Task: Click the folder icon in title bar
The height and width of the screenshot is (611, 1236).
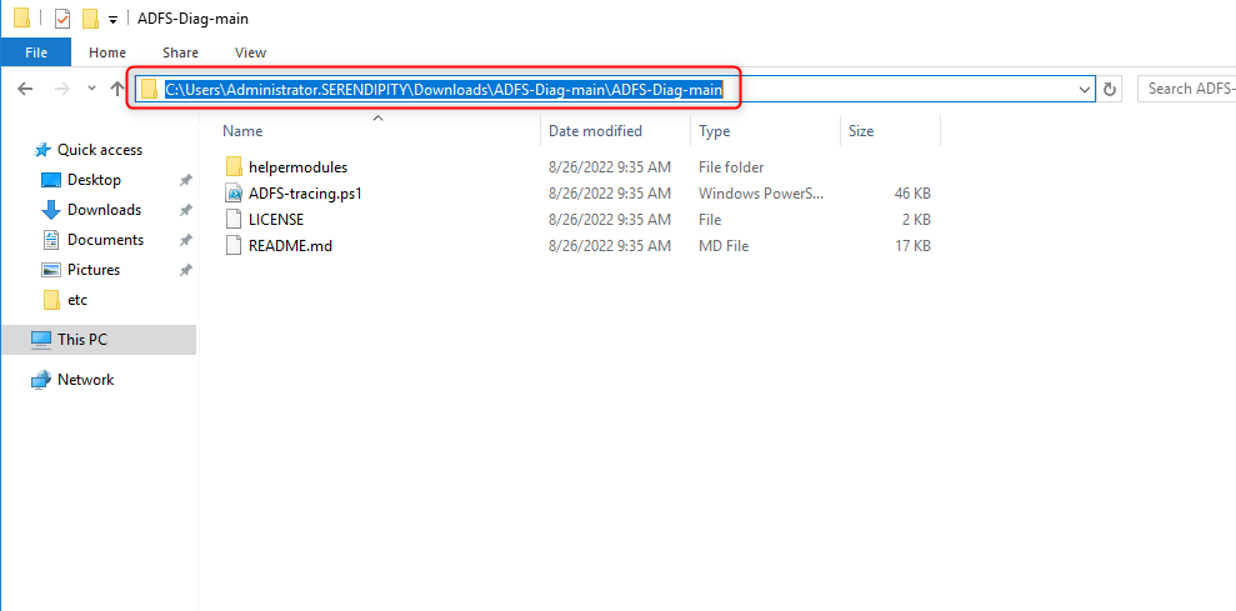Action: point(21,18)
